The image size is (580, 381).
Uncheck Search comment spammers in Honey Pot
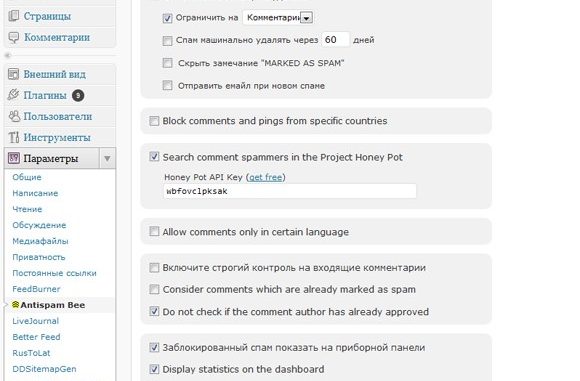pyautogui.click(x=154, y=157)
